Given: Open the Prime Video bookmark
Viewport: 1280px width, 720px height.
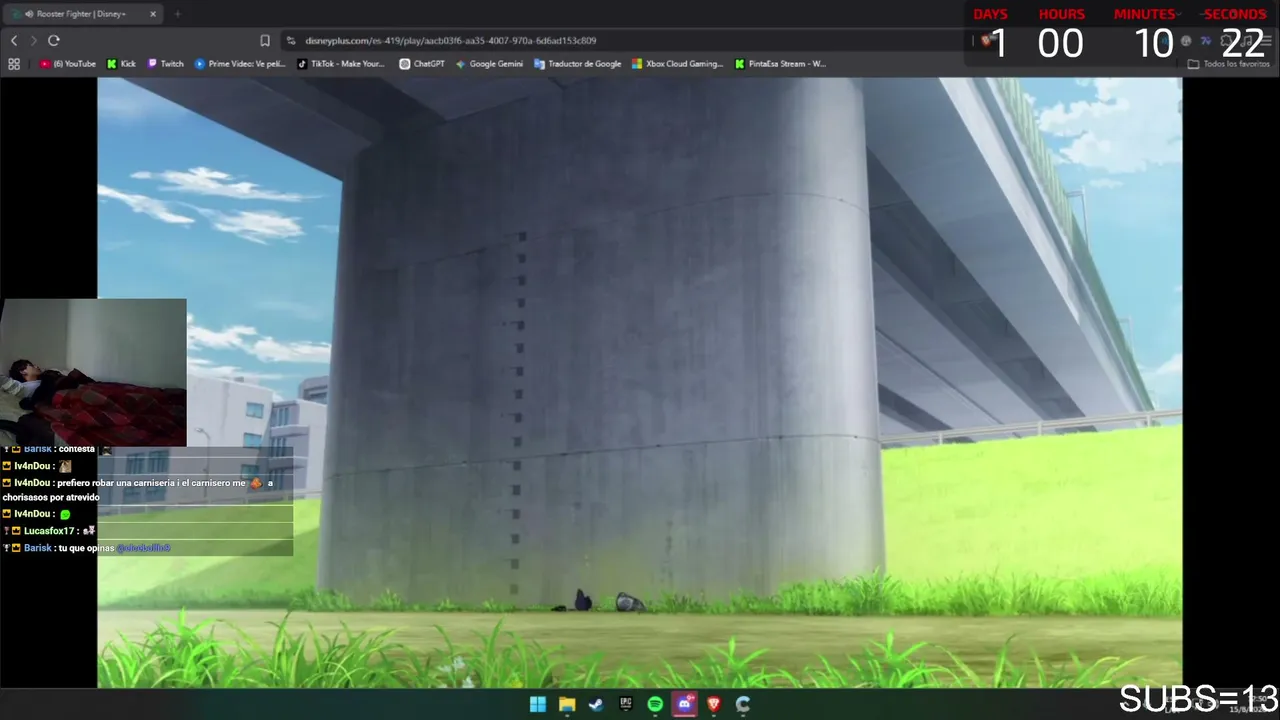Looking at the screenshot, I should click(x=240, y=64).
